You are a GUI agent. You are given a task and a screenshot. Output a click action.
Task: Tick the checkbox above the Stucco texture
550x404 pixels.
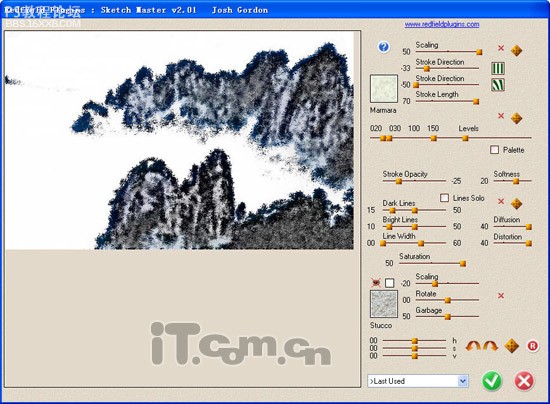[x=390, y=283]
